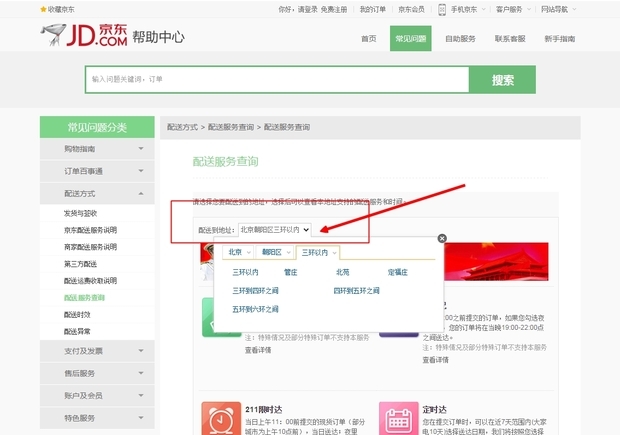
Task: Click the purple delivery service icon
Action: coord(396,325)
